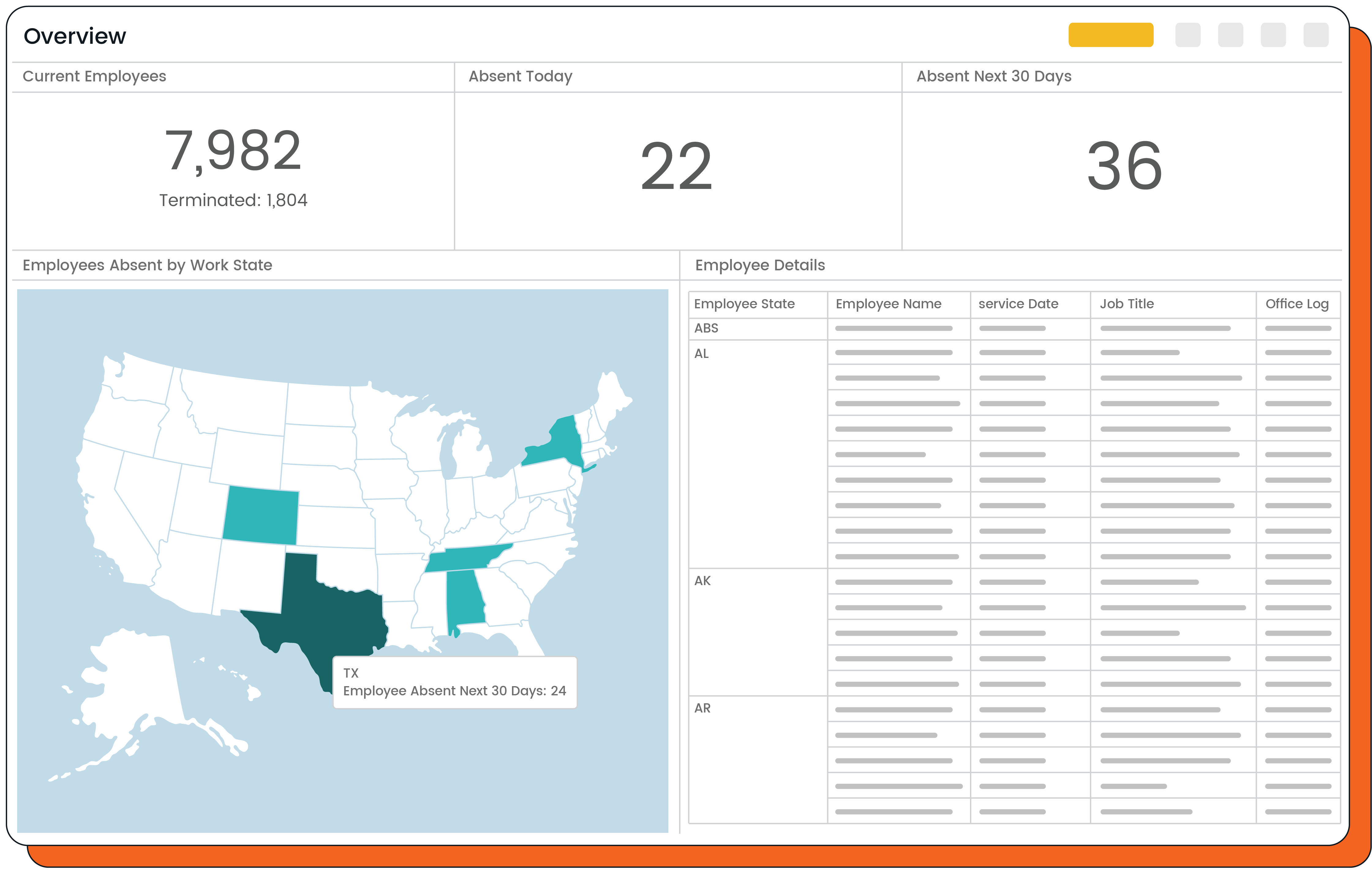The image size is (1372, 872).
Task: Select the first gray toolbar icon beside yellow button
Action: tap(1188, 35)
